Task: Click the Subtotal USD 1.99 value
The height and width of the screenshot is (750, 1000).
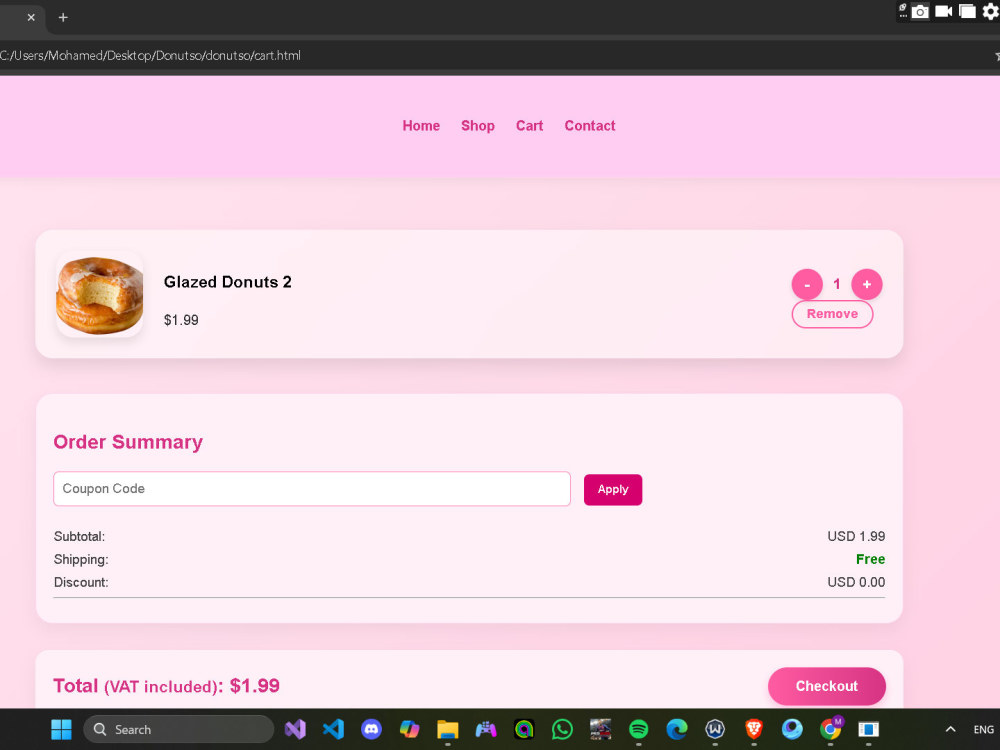Action: (856, 536)
